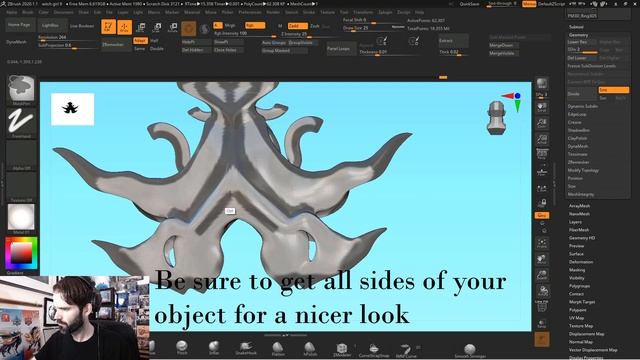
Task: Toggle the Rgb mode button
Action: point(255,25)
